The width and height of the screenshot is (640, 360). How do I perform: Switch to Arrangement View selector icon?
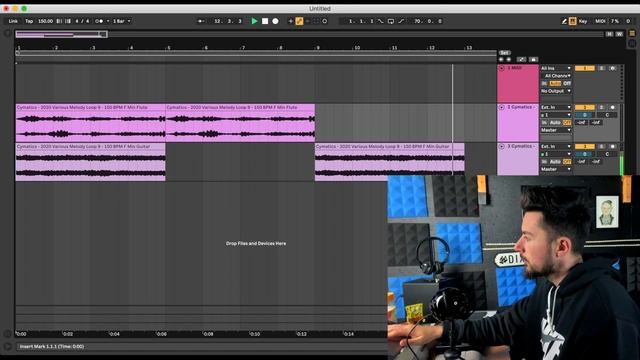tap(632, 33)
